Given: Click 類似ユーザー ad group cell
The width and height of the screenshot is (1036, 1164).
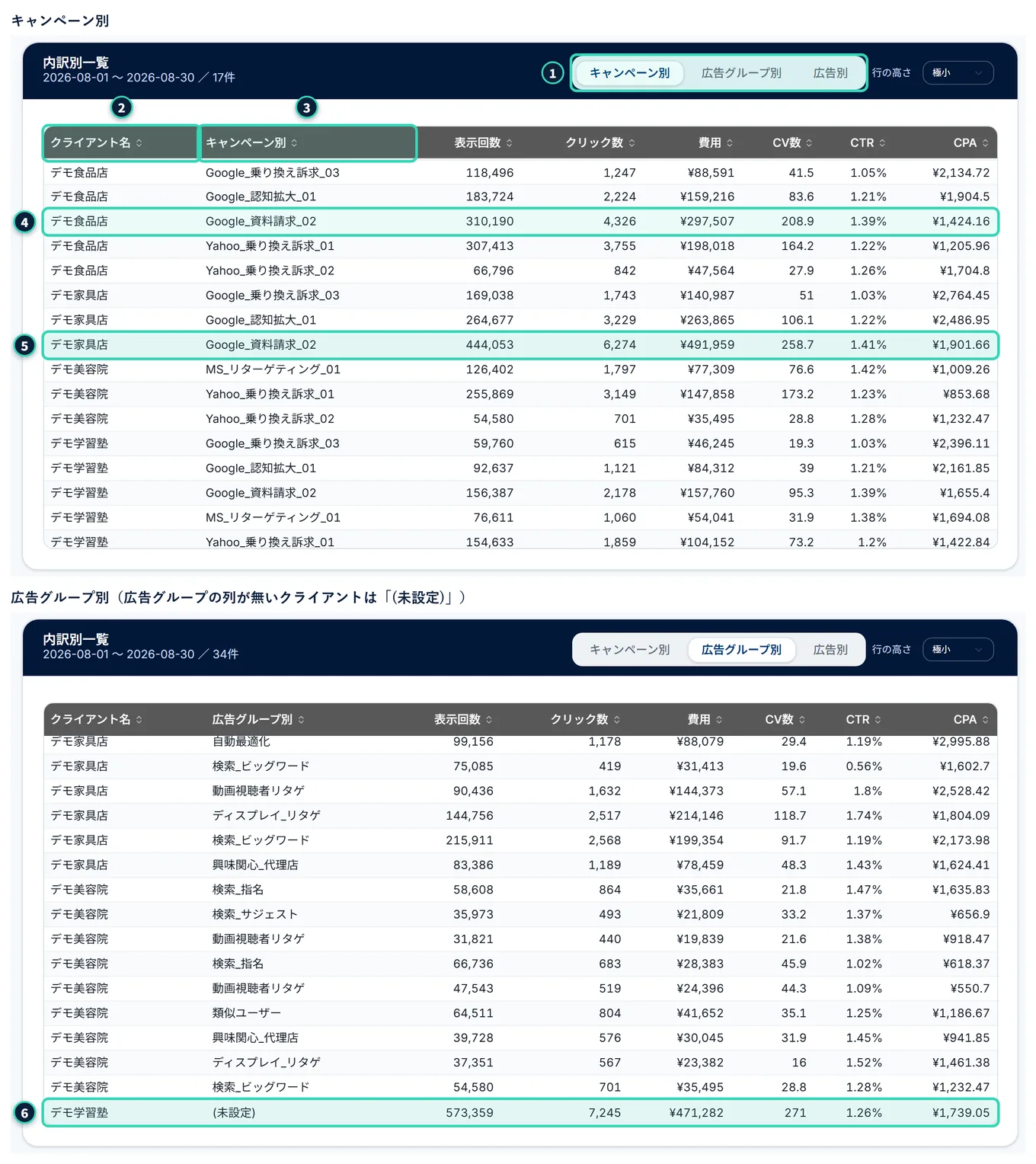Looking at the screenshot, I should pyautogui.click(x=247, y=1013).
